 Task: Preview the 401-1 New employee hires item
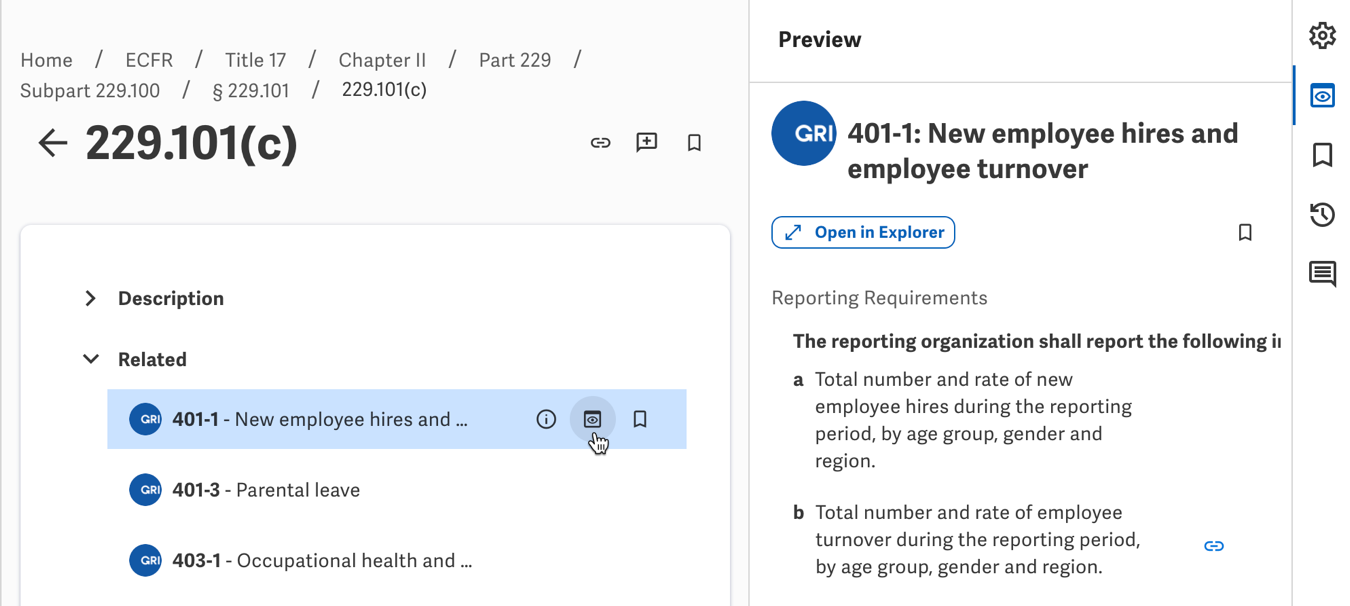(x=593, y=419)
